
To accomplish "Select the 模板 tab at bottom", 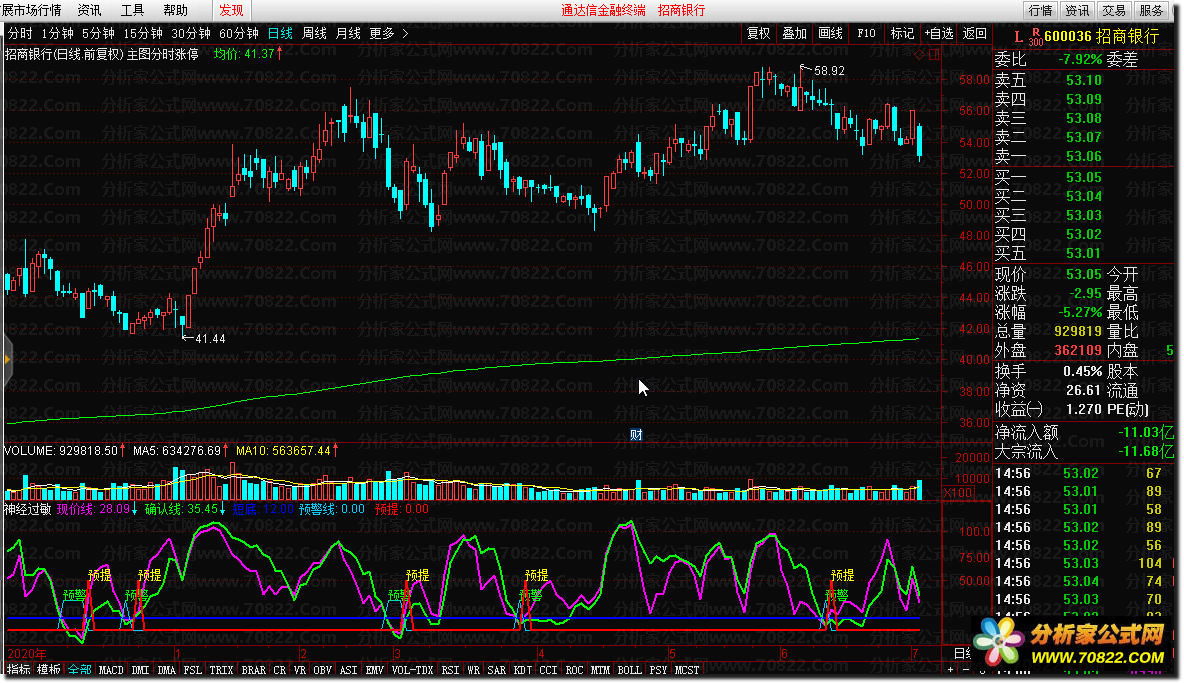I will (x=49, y=669).
